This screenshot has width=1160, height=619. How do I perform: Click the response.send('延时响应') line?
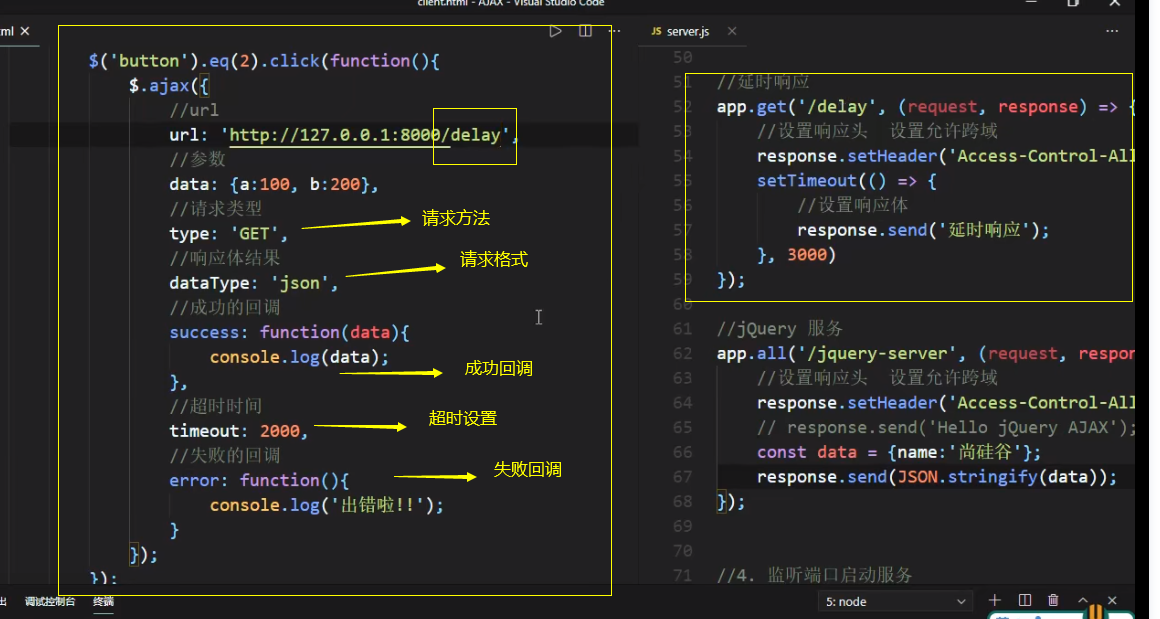coord(923,230)
